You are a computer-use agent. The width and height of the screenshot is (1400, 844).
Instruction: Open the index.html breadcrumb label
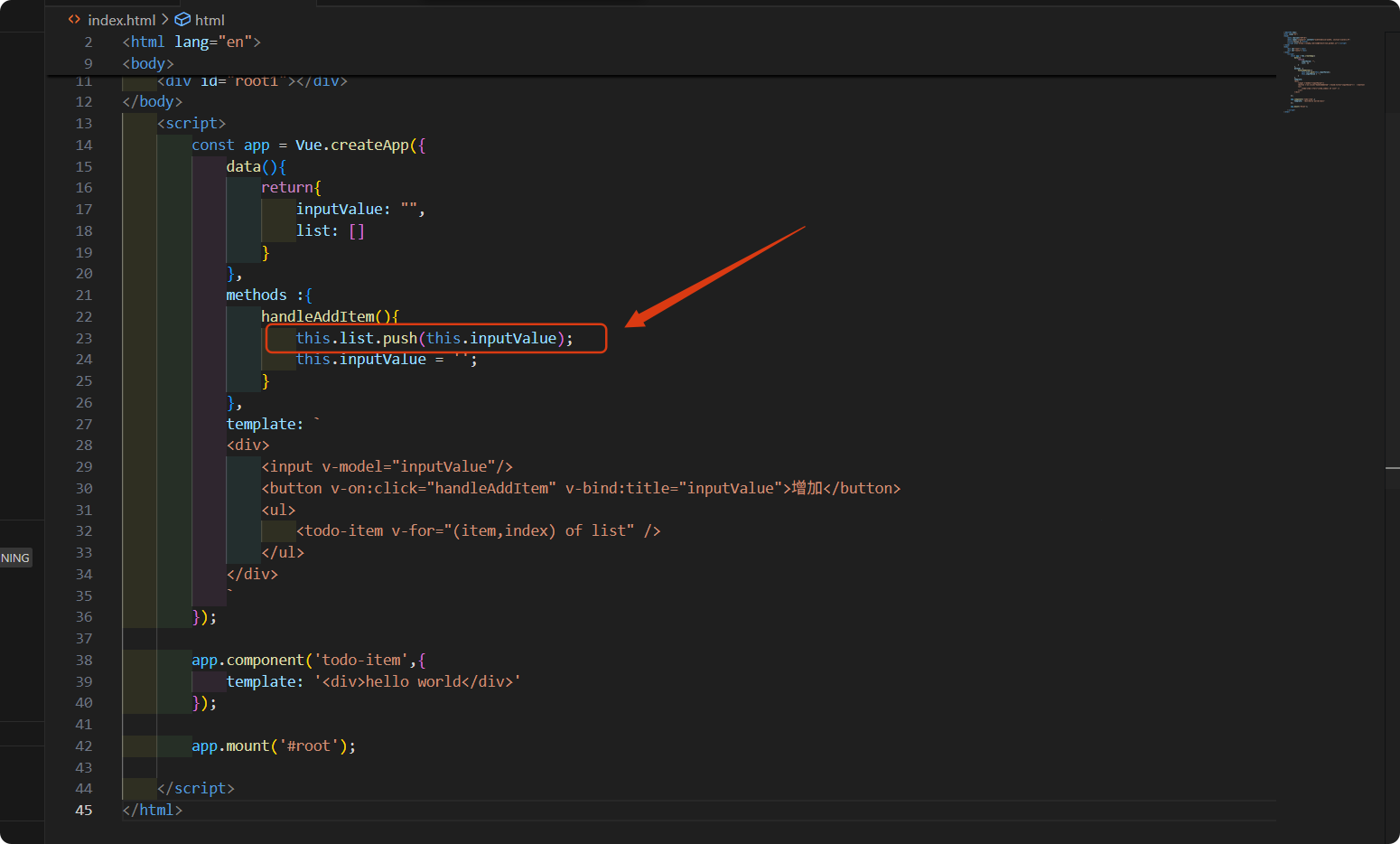click(x=122, y=20)
